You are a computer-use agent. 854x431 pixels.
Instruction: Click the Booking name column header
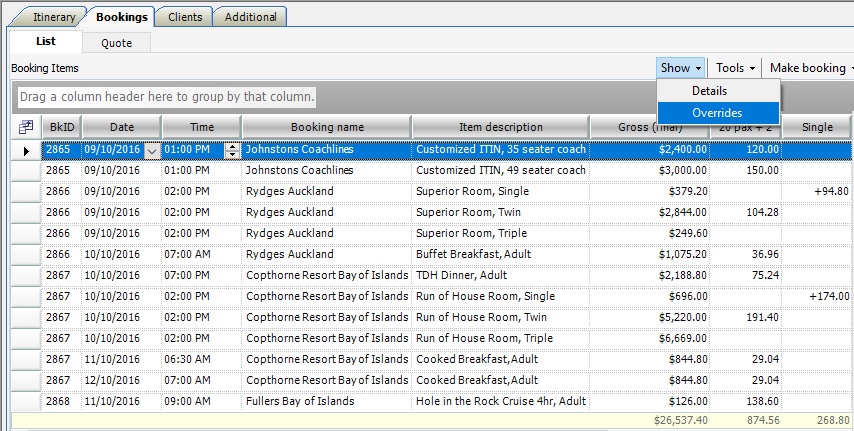tap(327, 127)
